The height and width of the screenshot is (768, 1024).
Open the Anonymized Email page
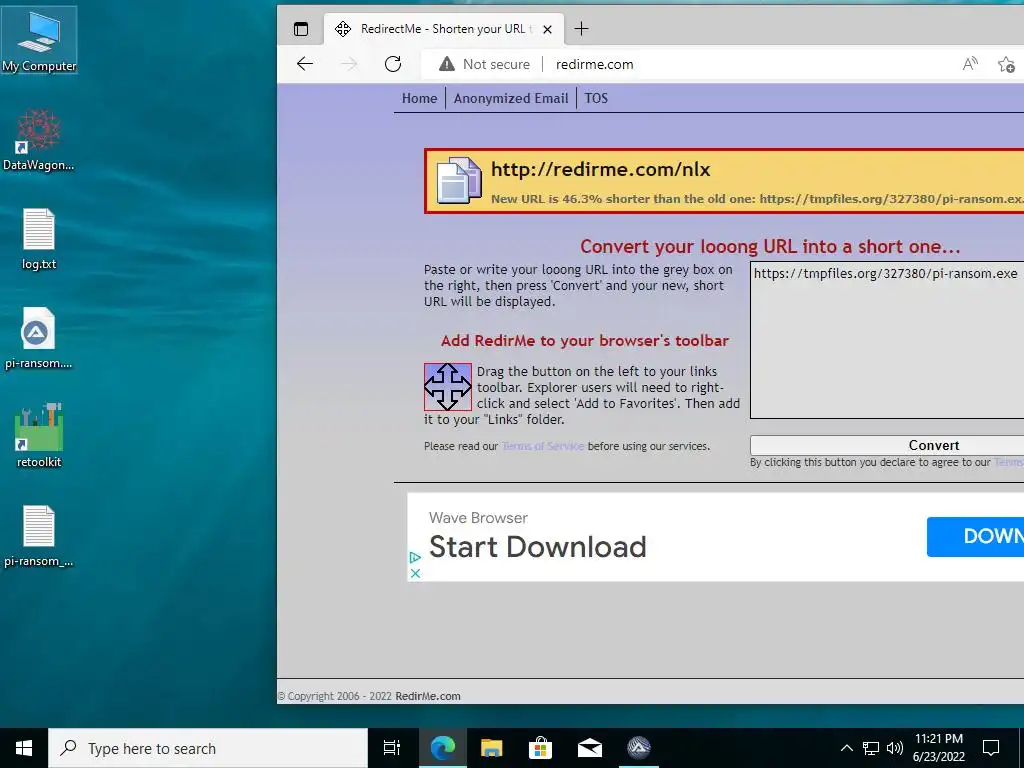(511, 98)
